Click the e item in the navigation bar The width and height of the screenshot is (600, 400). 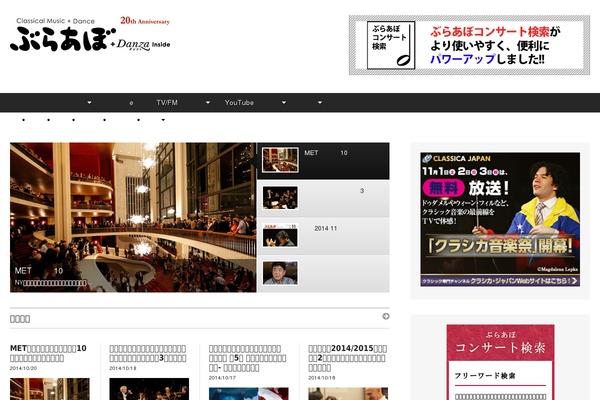[131, 103]
